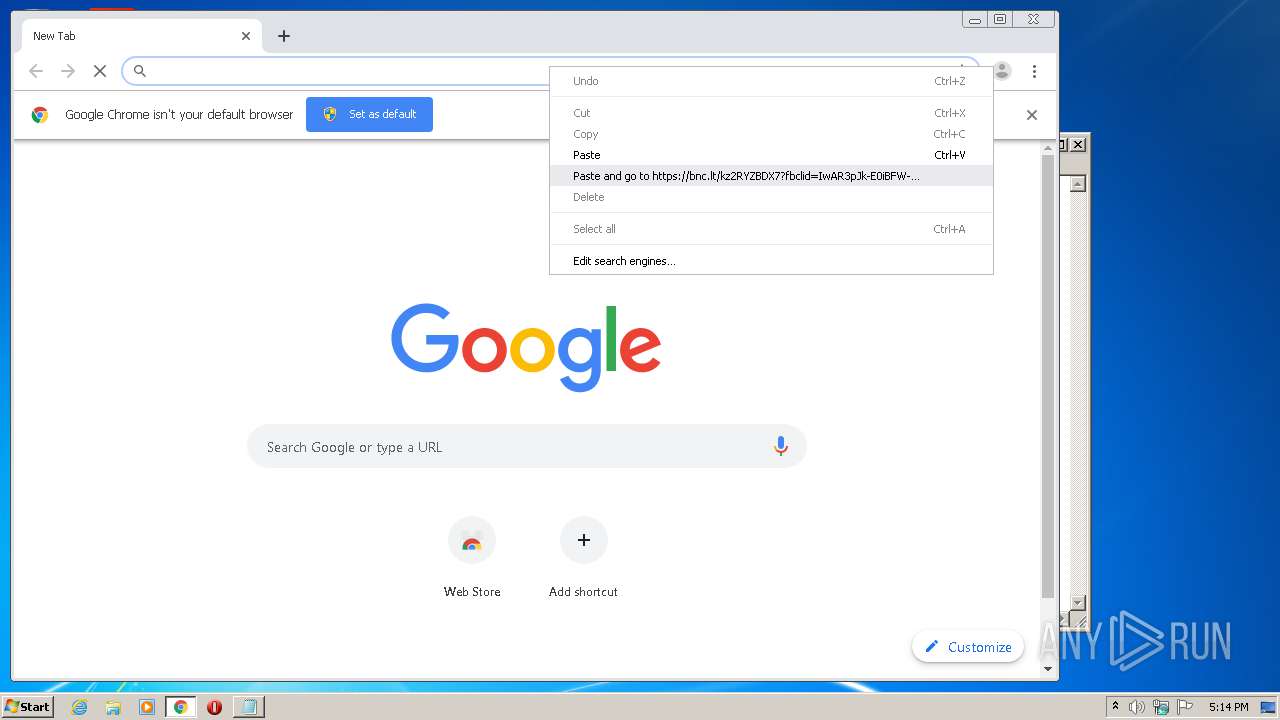Open Edit search engines from context menu
Image resolution: width=1280 pixels, height=720 pixels.
click(771, 261)
